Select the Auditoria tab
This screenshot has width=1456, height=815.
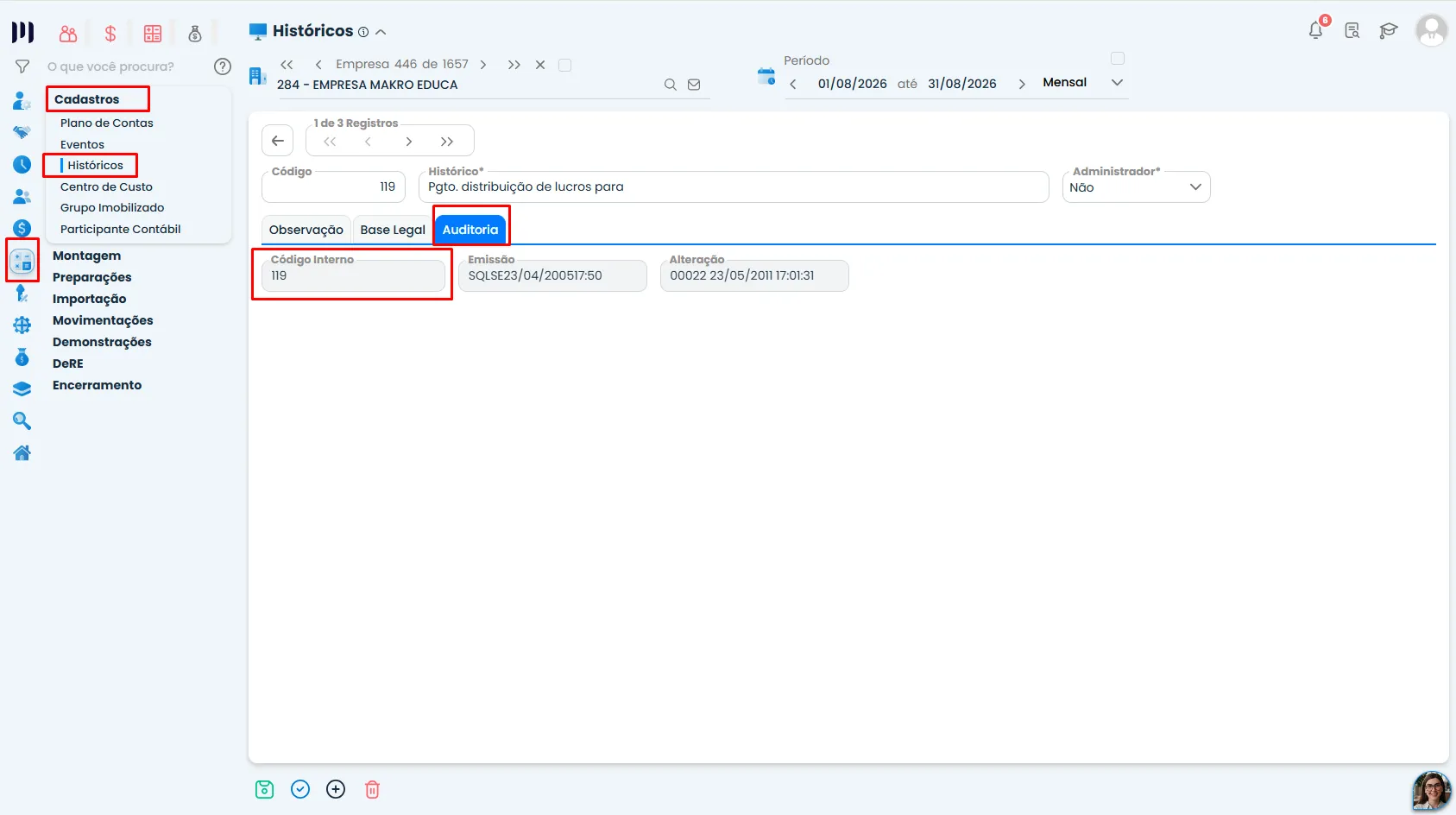coord(470,230)
